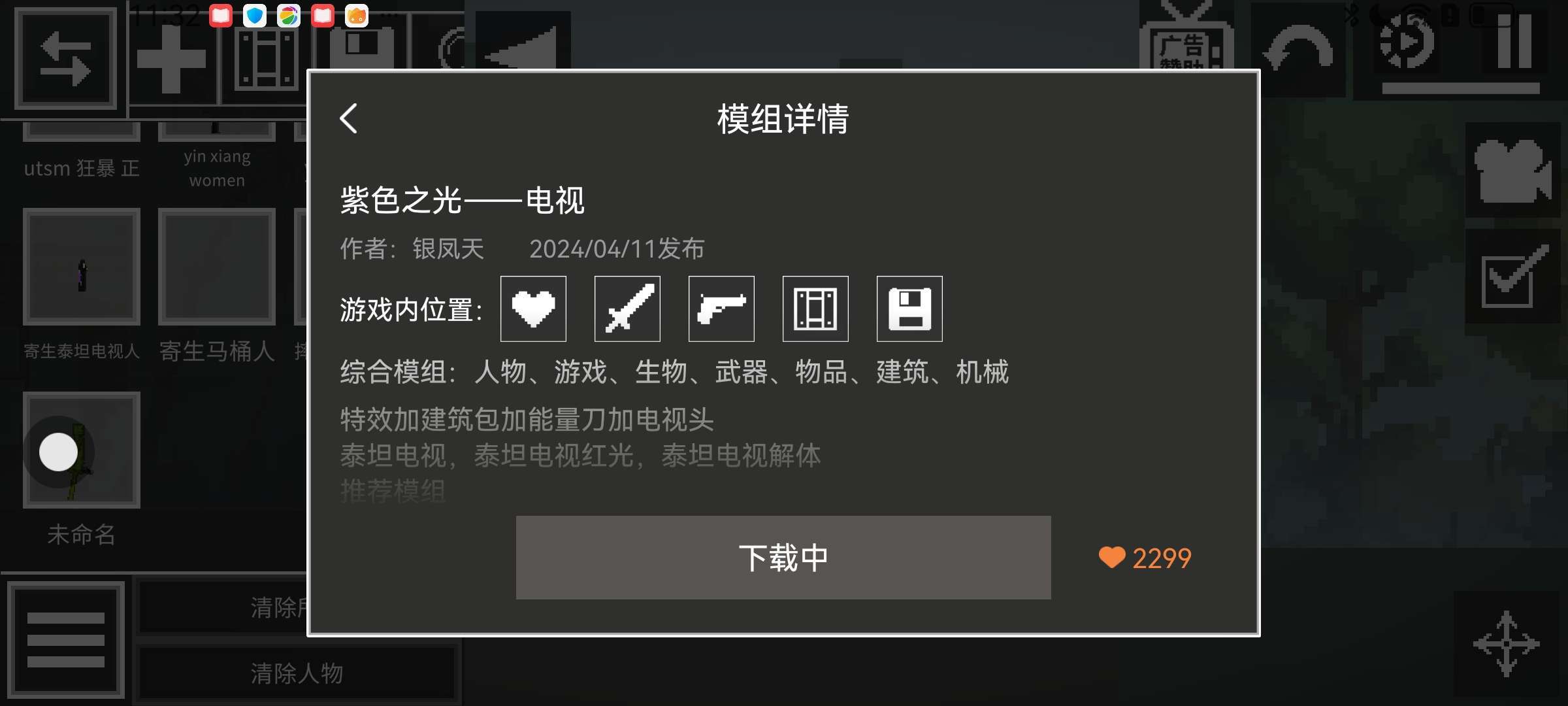
Task: Open the hamburger menu at bottom left
Action: pos(65,639)
